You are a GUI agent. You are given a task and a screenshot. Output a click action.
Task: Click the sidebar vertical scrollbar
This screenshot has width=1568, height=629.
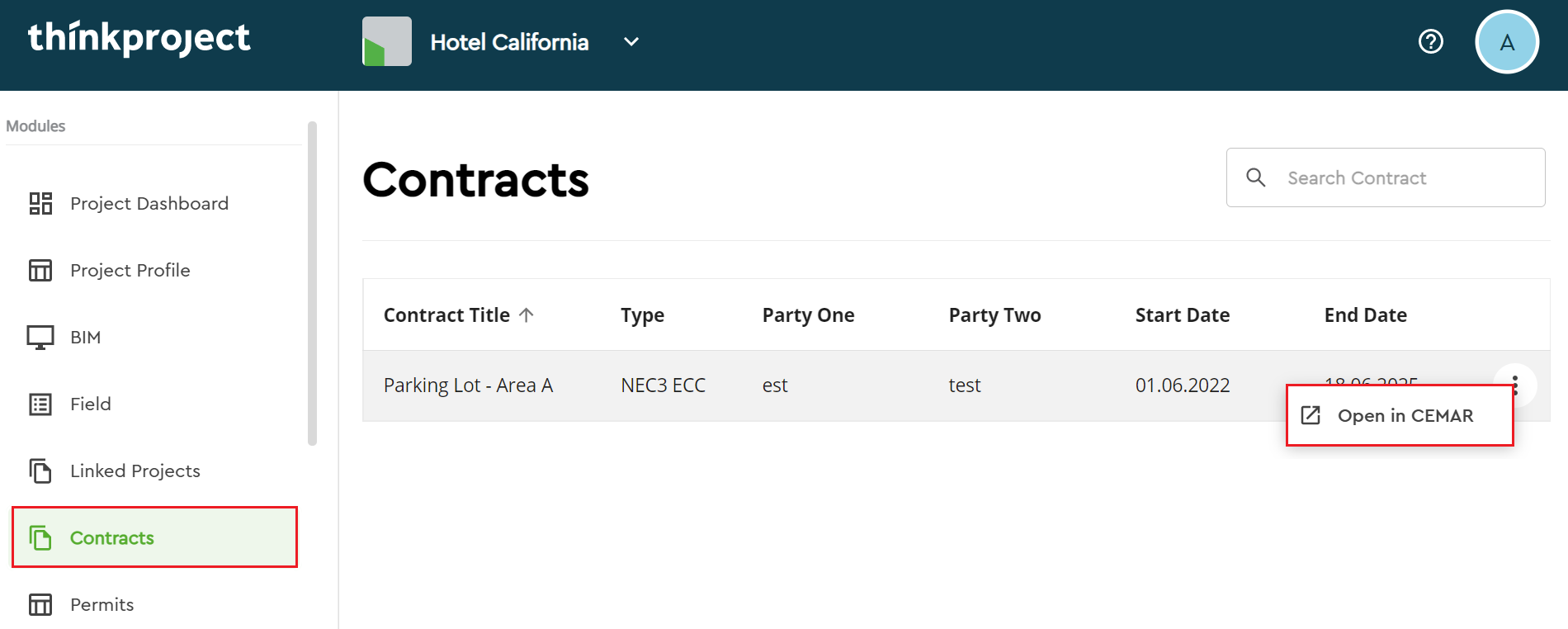(x=312, y=283)
